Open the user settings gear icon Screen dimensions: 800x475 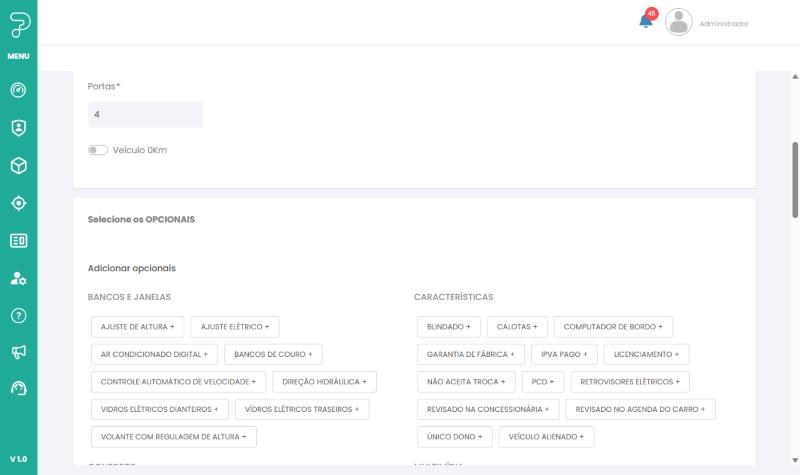click(x=18, y=278)
